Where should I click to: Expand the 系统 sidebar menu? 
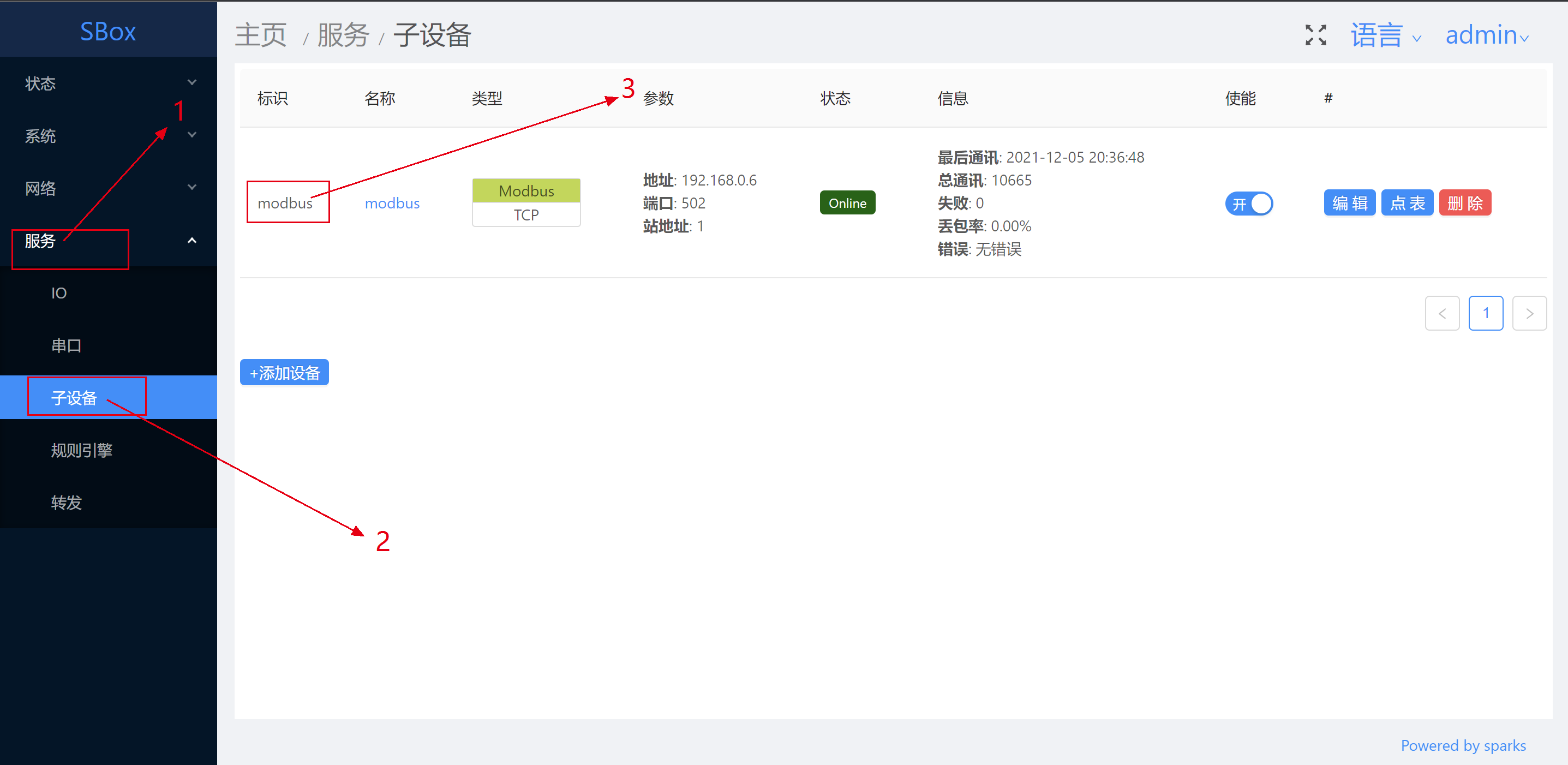109,135
